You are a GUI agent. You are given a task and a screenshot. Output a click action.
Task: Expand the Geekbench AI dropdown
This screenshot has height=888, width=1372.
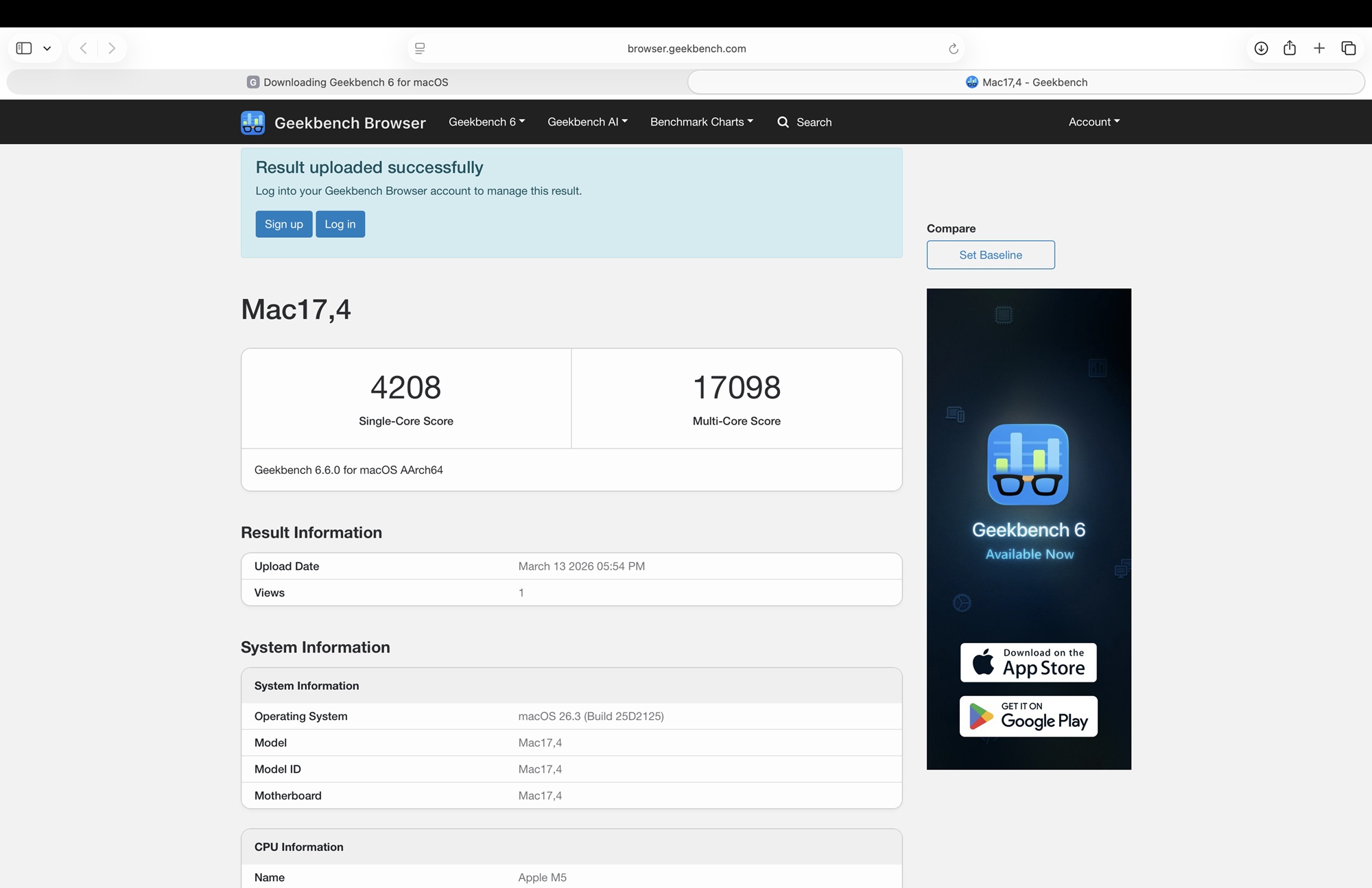click(587, 122)
